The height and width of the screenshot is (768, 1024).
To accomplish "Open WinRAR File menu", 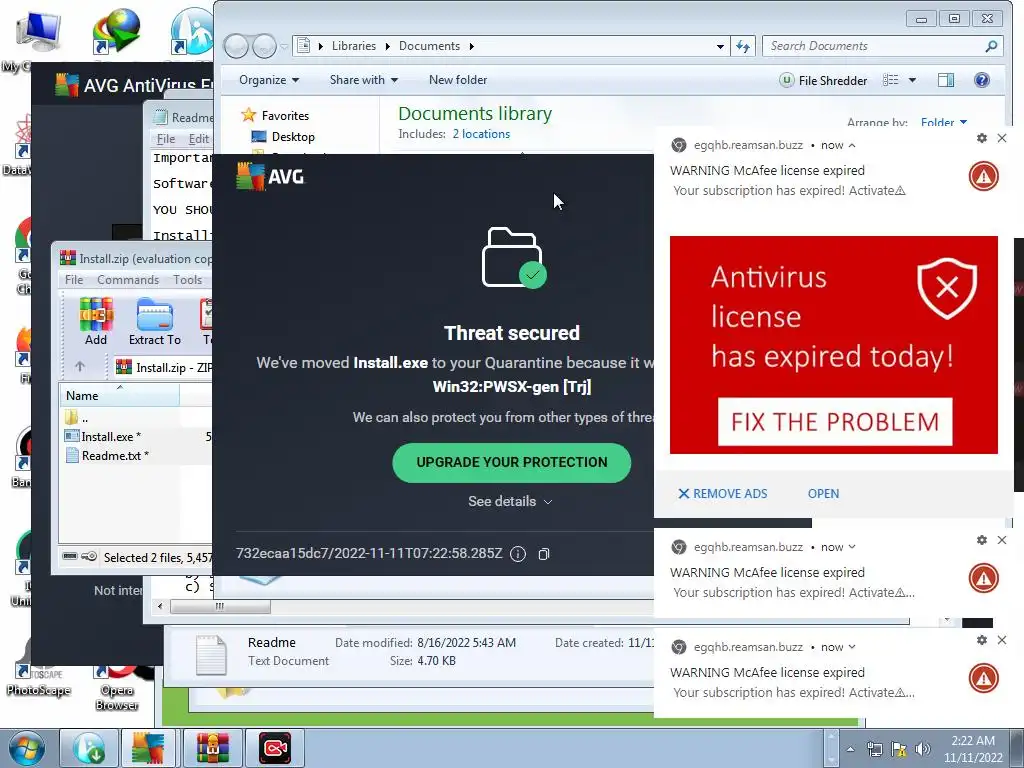I will pyautogui.click(x=74, y=280).
